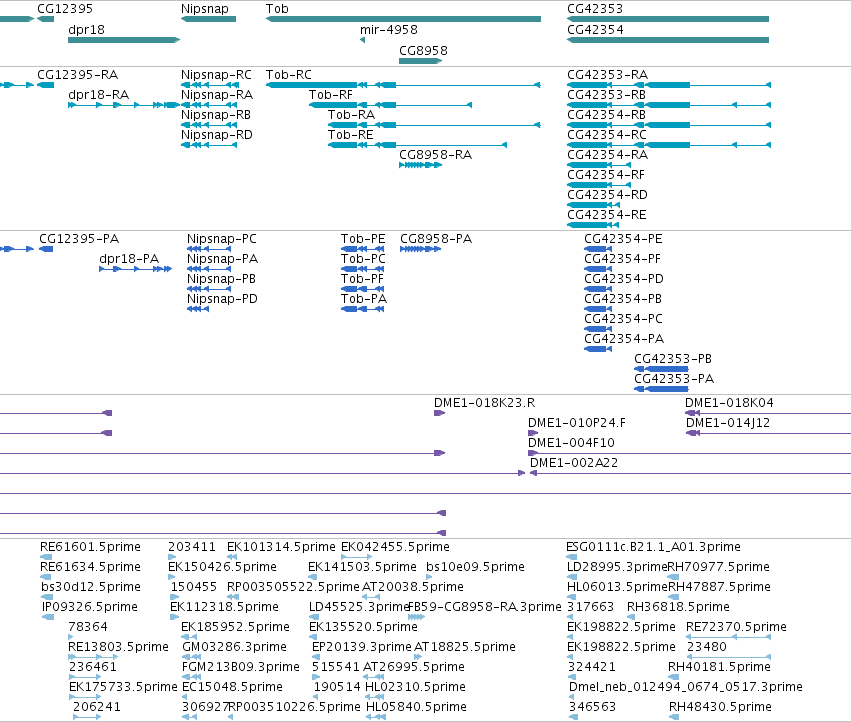Click protein CG8958-PA
Viewport: 851px width, 722px height.
point(421,249)
